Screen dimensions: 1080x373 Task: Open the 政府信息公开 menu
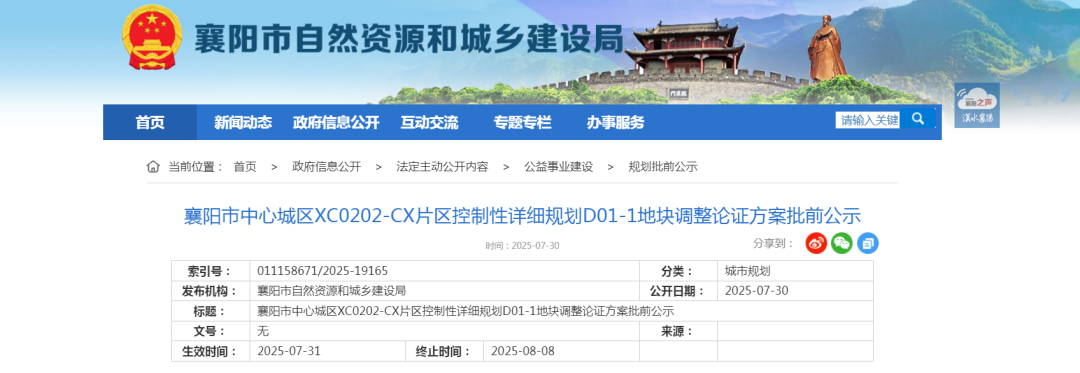[336, 122]
